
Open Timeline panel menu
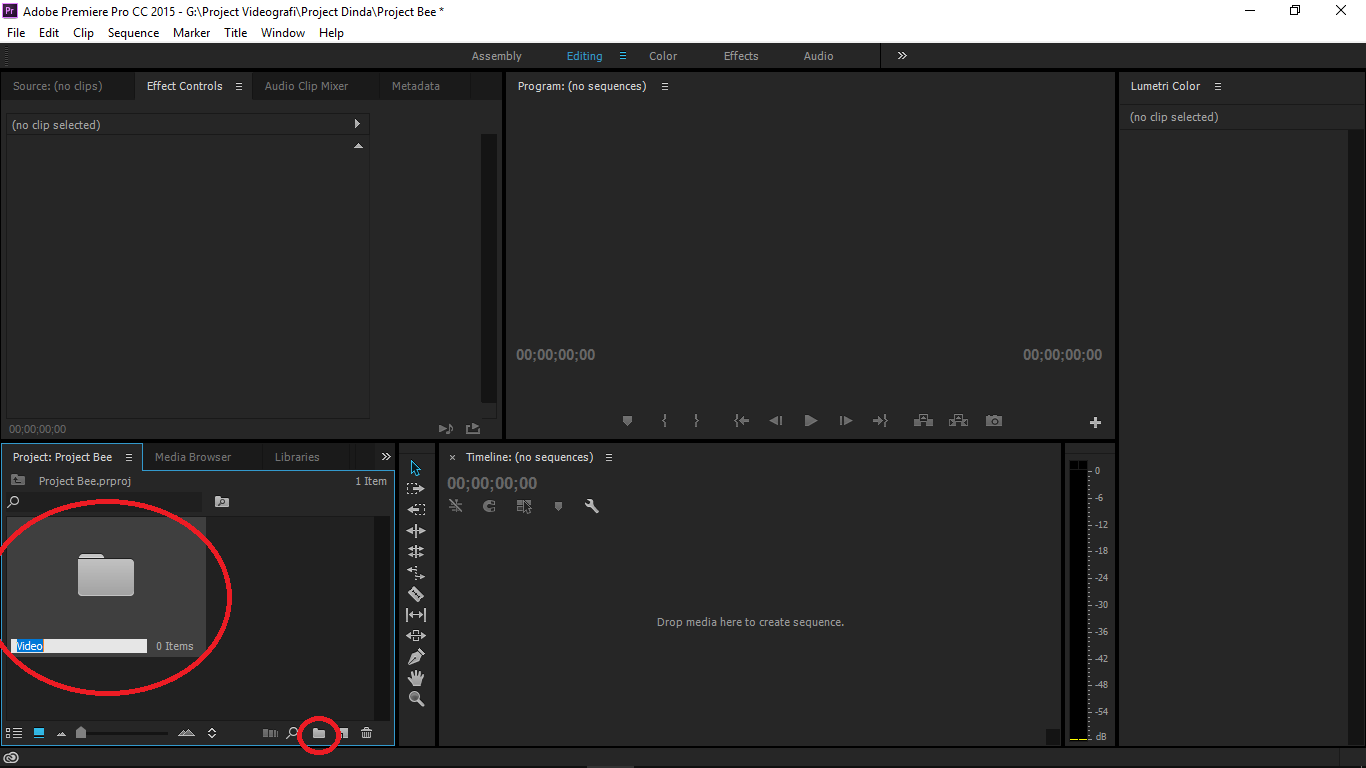point(609,457)
